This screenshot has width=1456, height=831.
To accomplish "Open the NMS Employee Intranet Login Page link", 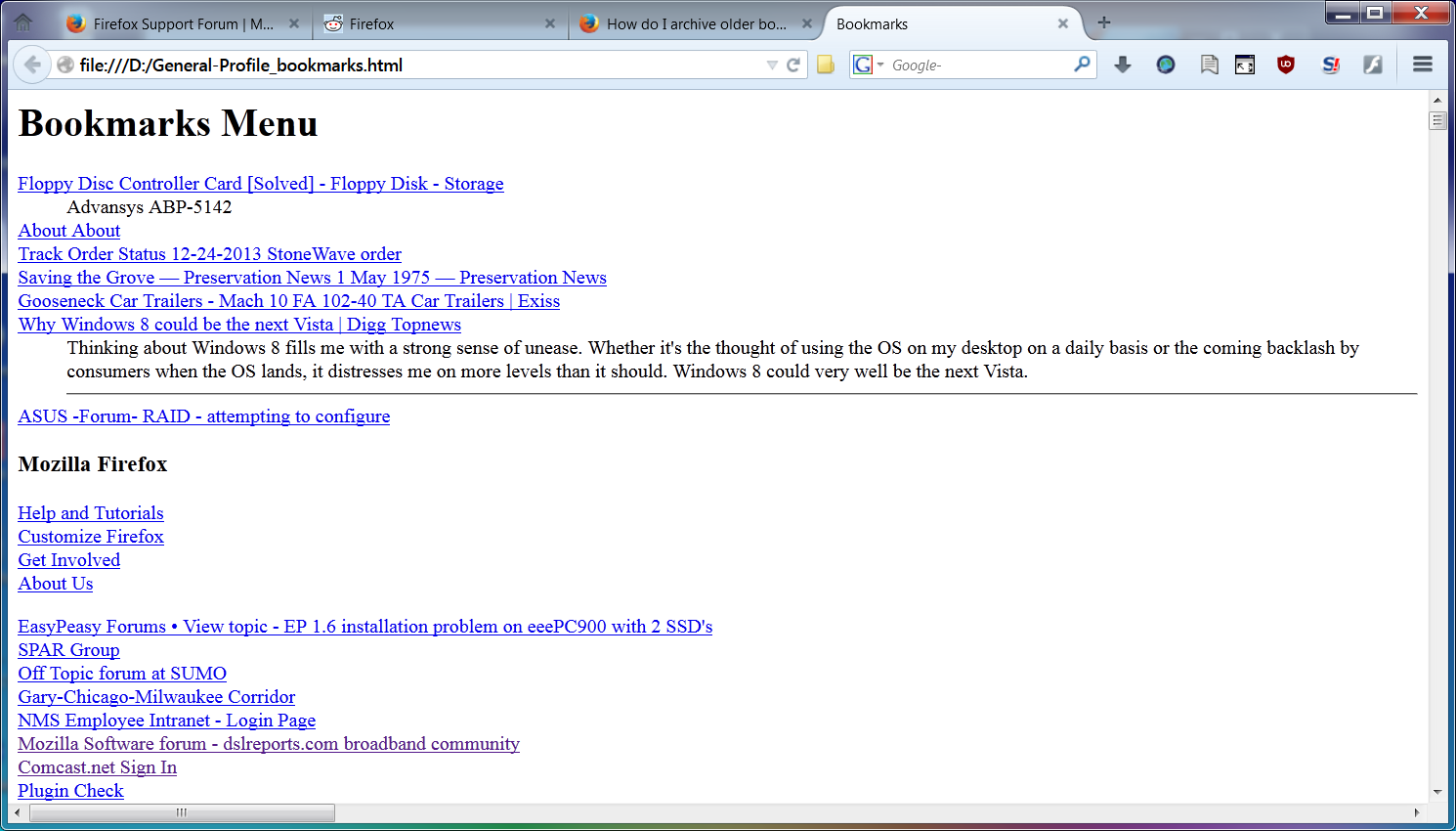I will (167, 721).
